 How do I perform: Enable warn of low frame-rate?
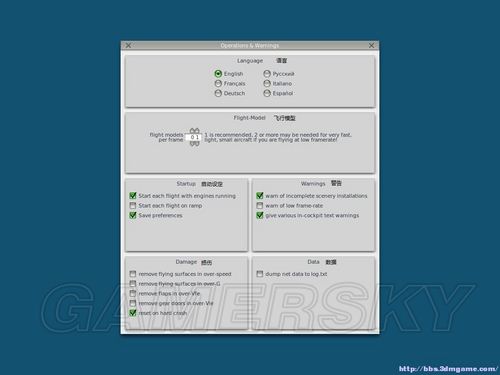tap(260, 206)
